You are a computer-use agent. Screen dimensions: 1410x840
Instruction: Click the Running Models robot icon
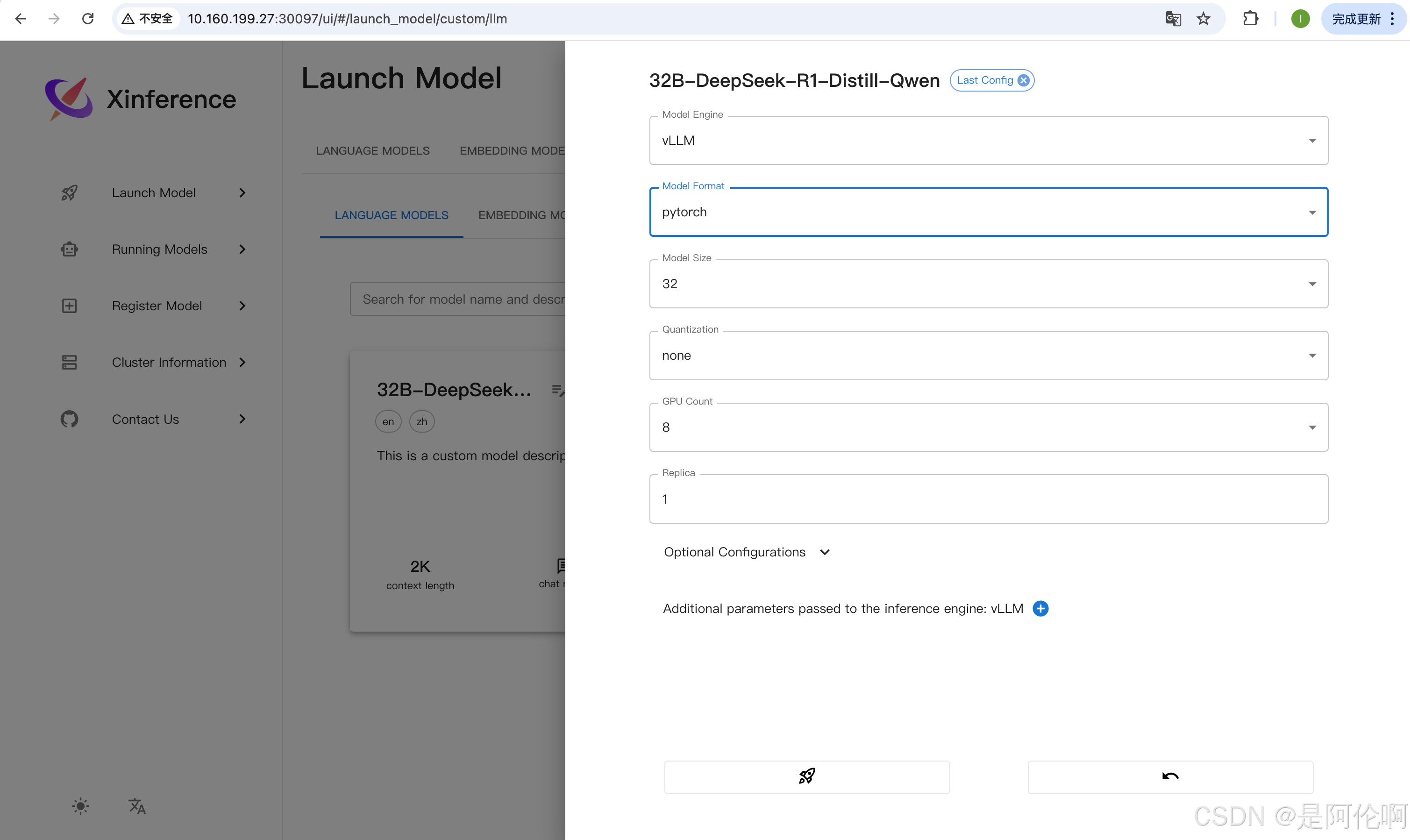[x=69, y=249]
